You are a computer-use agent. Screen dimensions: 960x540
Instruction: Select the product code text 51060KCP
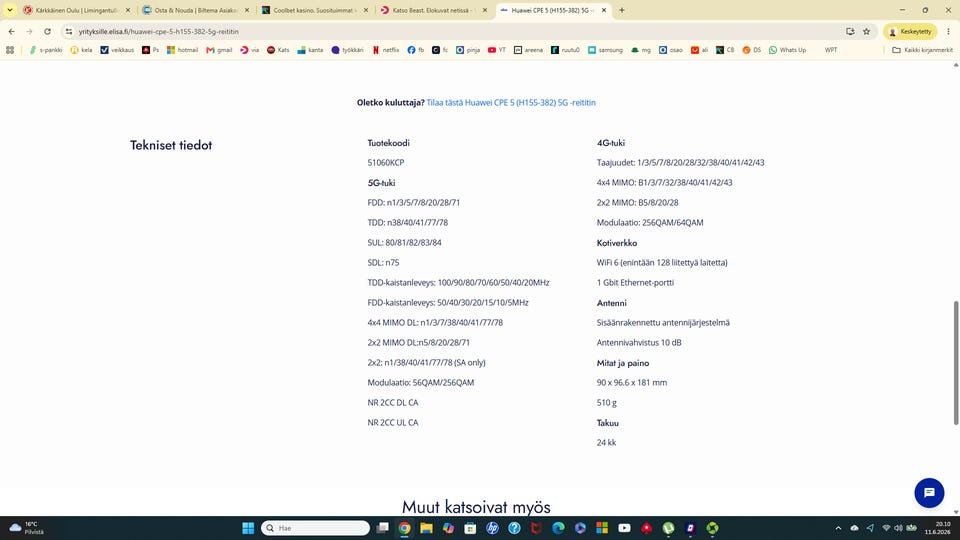[386, 163]
